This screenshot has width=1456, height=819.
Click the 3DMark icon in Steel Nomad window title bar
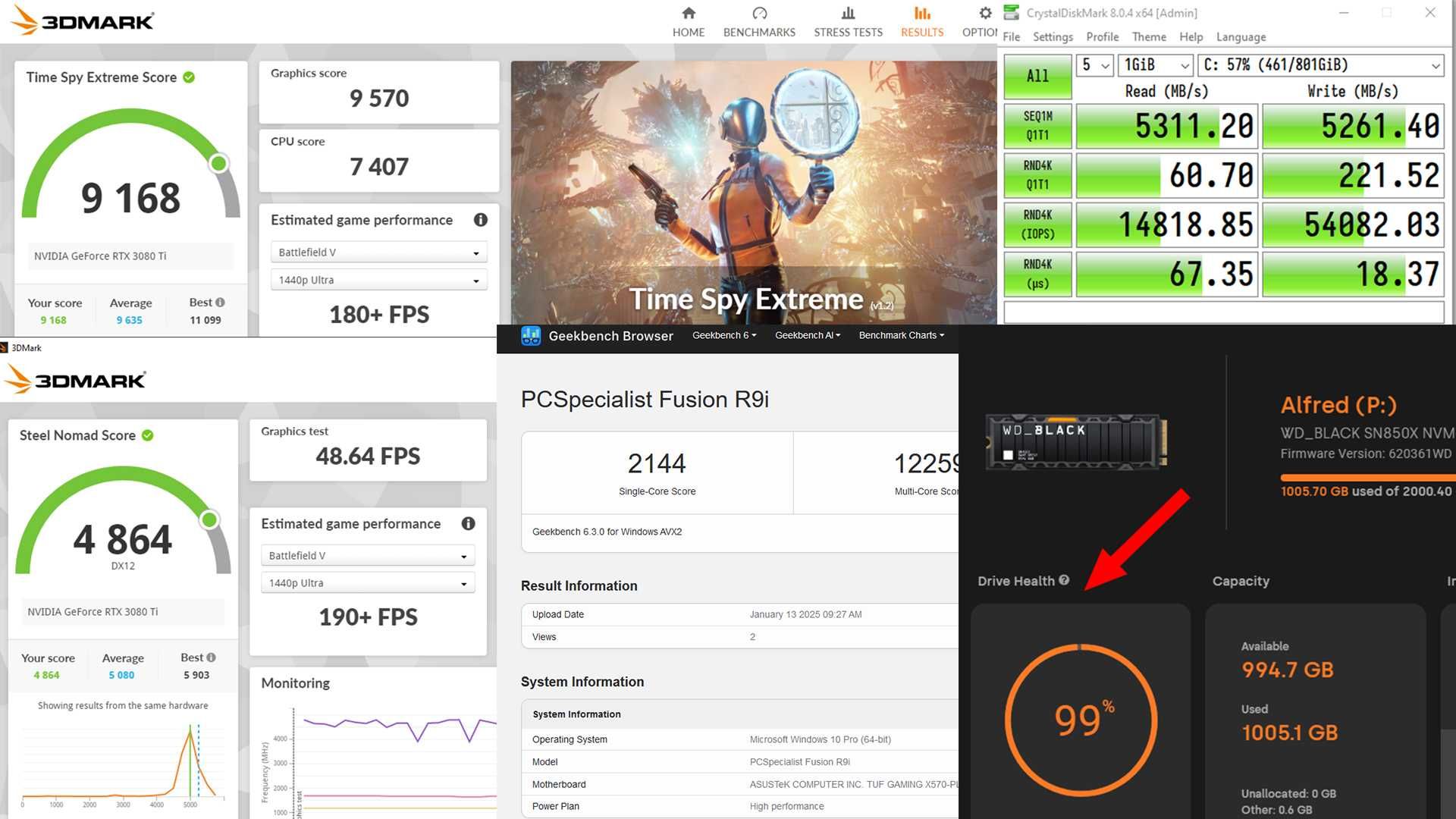point(4,348)
